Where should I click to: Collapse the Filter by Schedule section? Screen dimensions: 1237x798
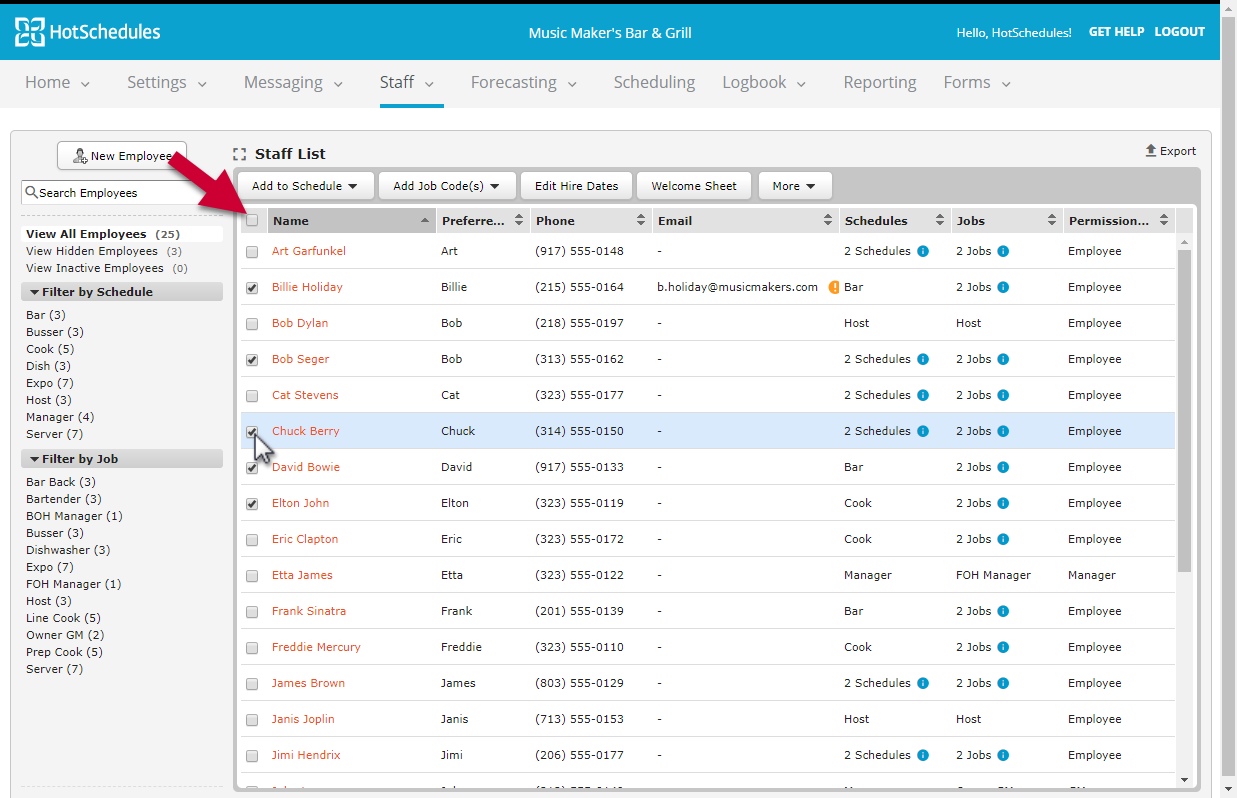[x=122, y=292]
